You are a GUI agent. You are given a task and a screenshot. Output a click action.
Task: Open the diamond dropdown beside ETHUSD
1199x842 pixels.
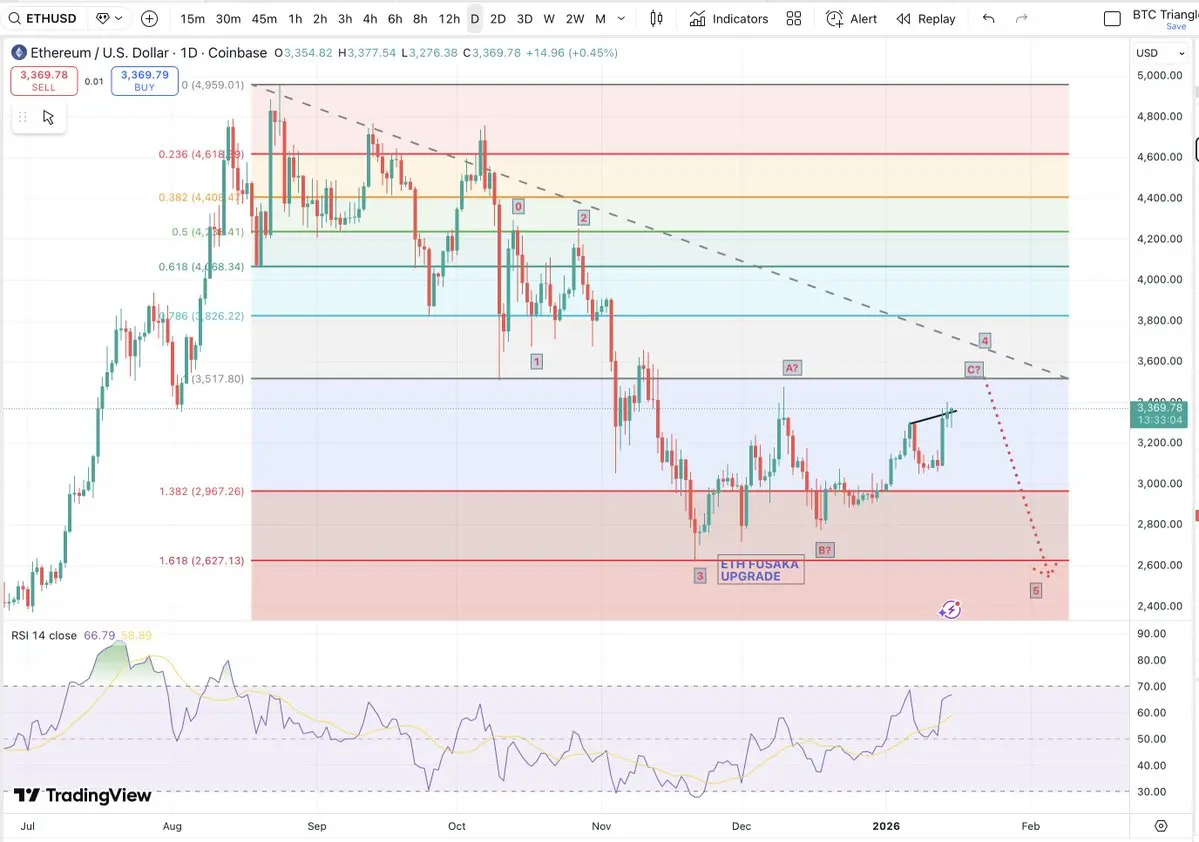click(109, 18)
